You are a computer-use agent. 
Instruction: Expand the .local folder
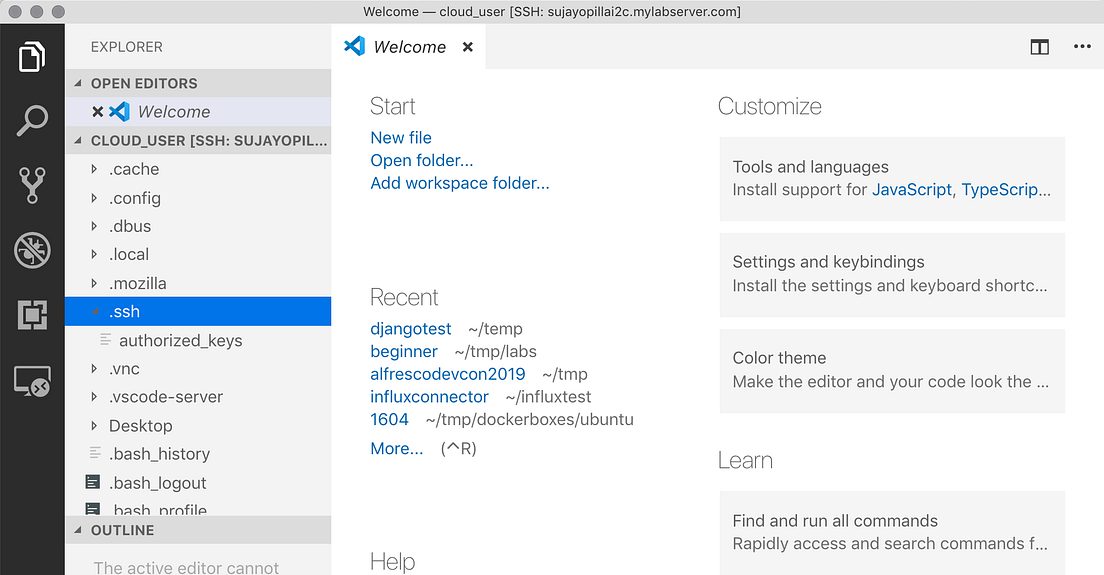point(94,254)
